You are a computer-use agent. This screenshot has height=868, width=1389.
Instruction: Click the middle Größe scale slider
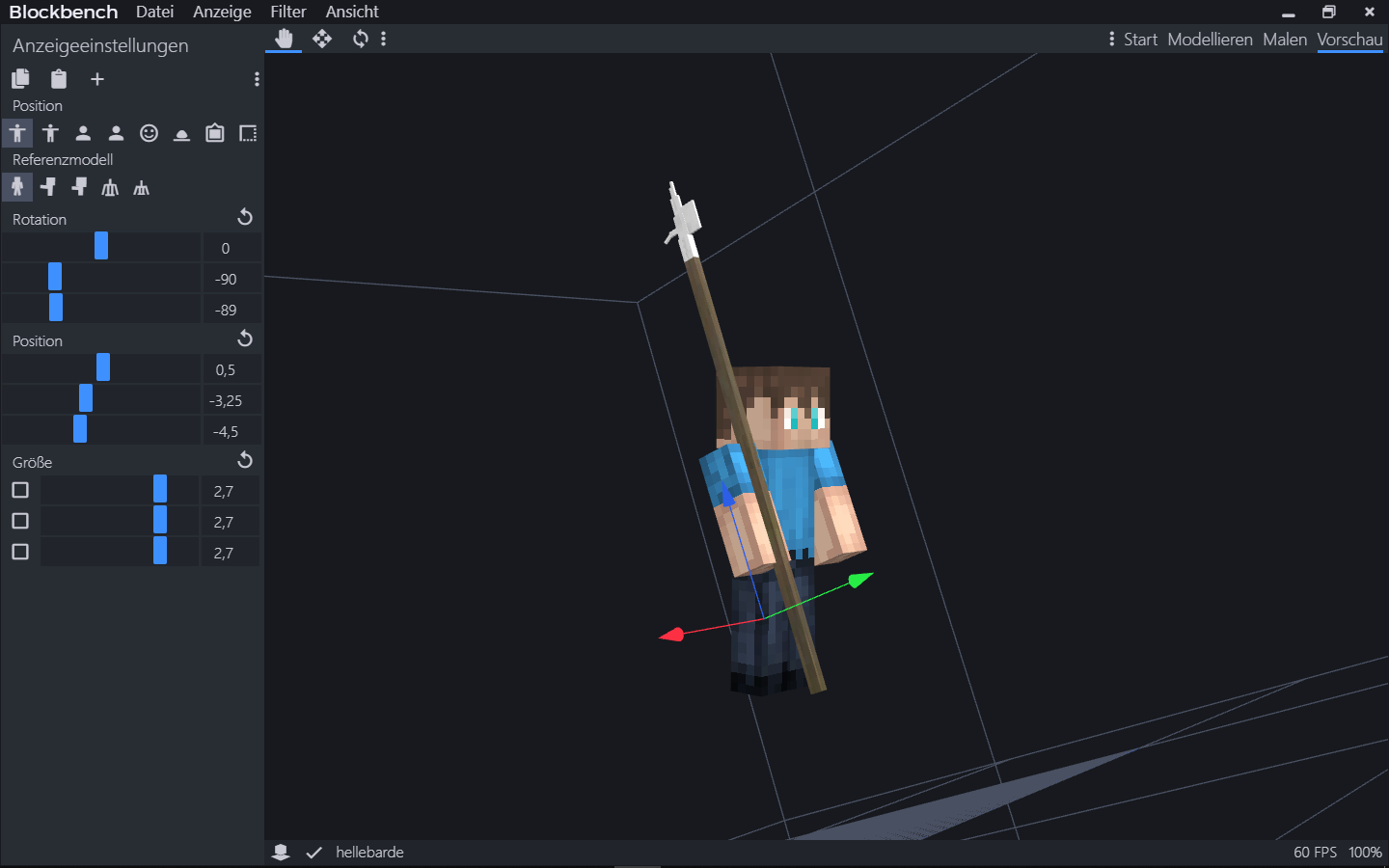click(120, 521)
